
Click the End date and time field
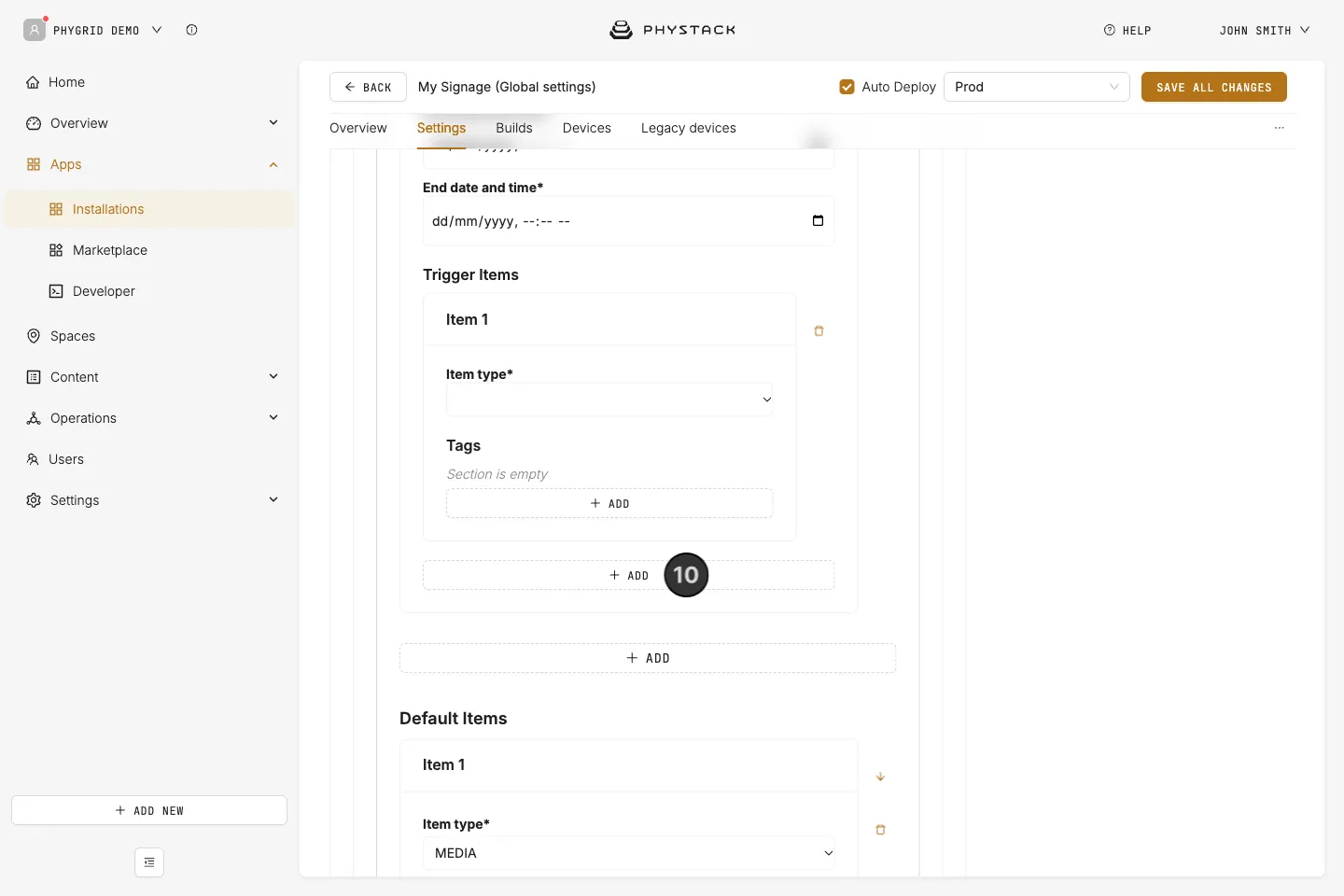(629, 221)
